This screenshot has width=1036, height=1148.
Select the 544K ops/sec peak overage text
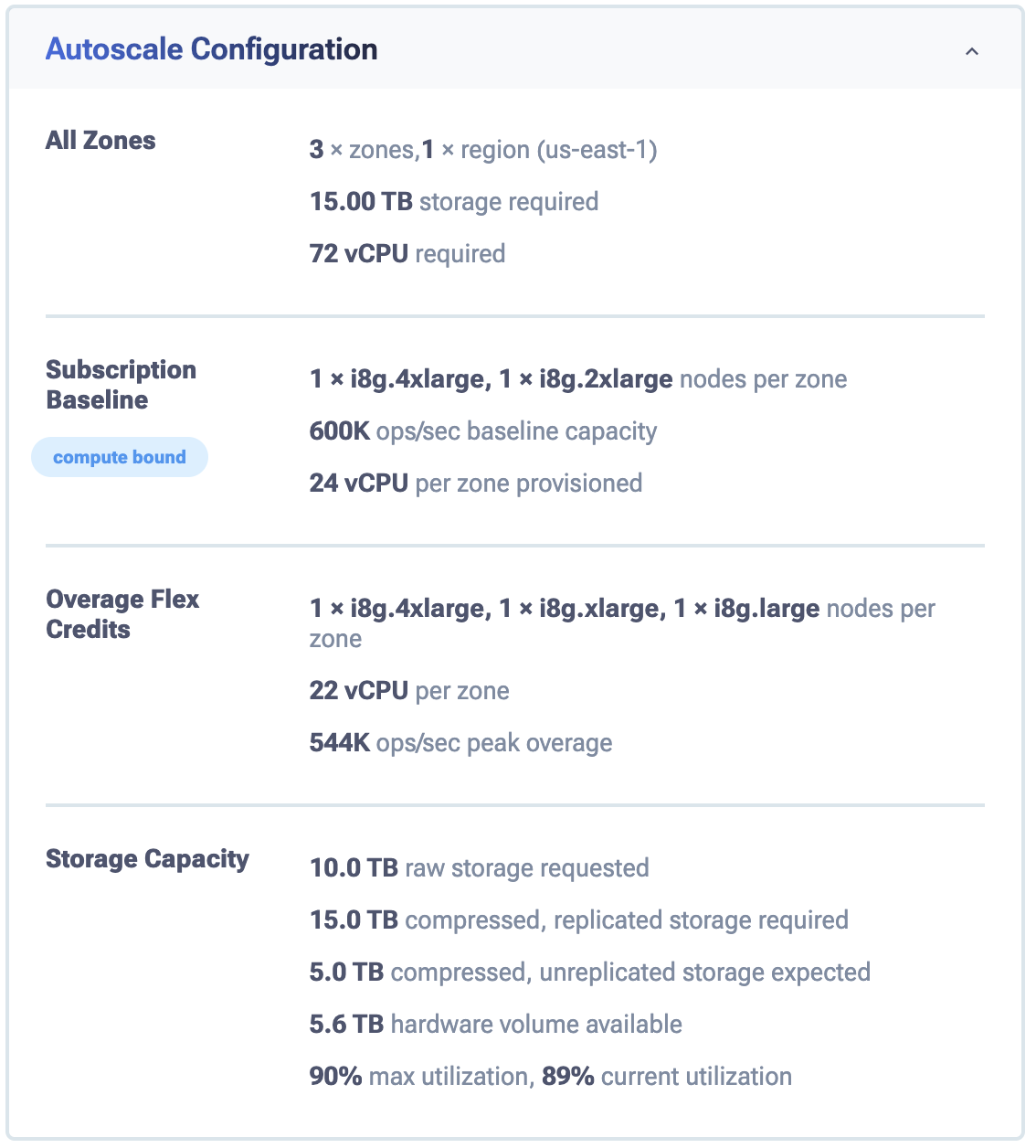click(x=460, y=743)
